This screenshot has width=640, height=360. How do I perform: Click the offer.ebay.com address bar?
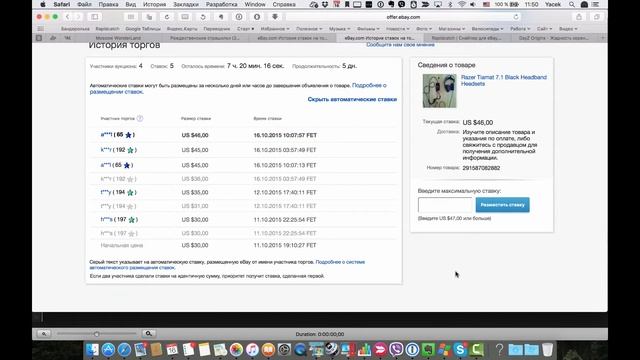point(403,17)
